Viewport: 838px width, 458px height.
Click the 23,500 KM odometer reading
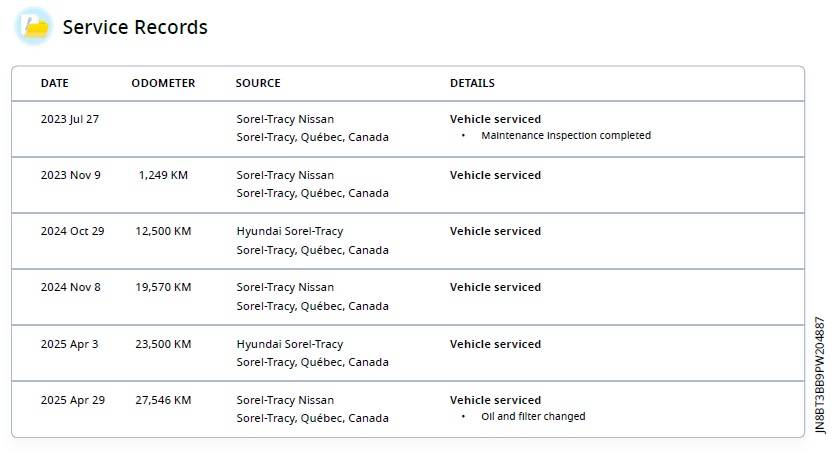(x=163, y=344)
